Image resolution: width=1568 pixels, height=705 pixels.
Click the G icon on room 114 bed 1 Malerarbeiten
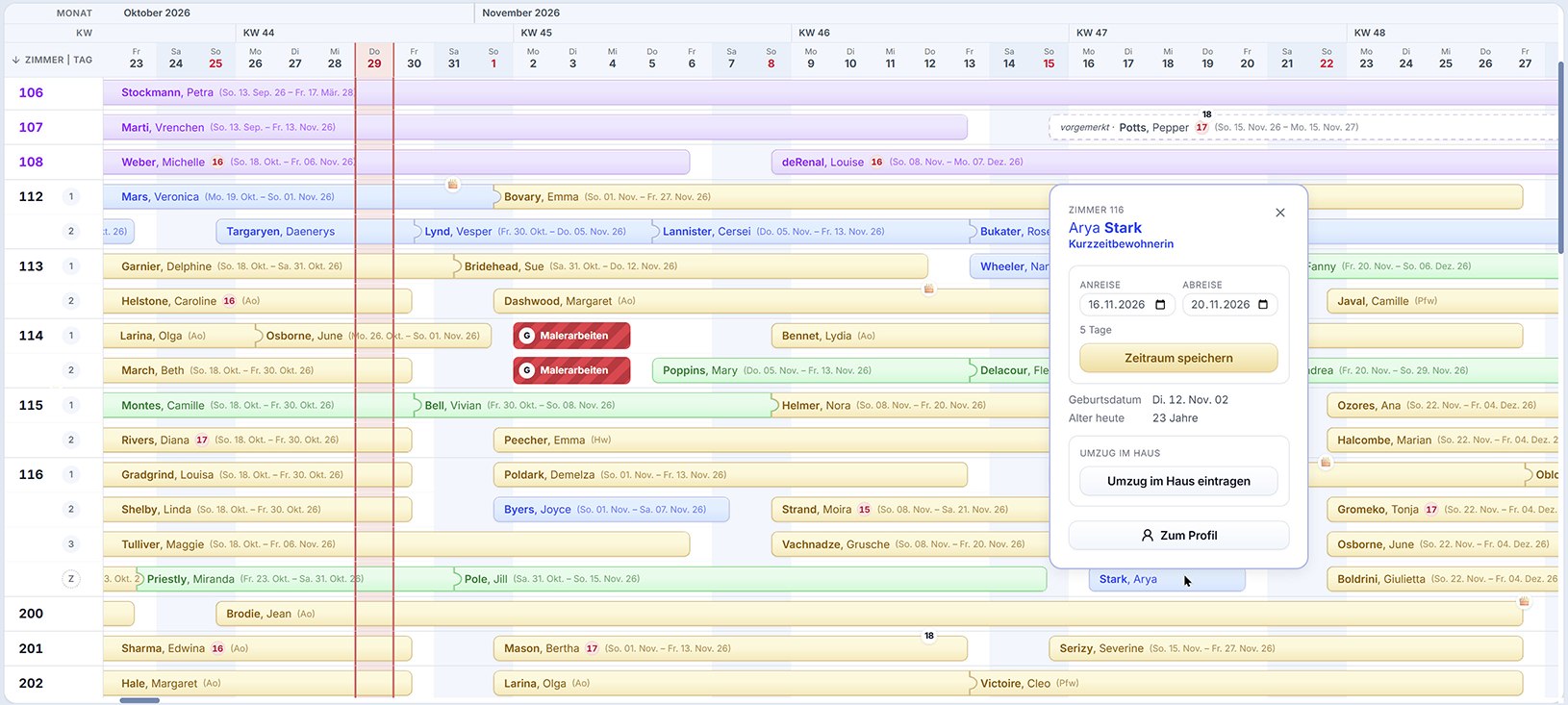pyautogui.click(x=526, y=336)
